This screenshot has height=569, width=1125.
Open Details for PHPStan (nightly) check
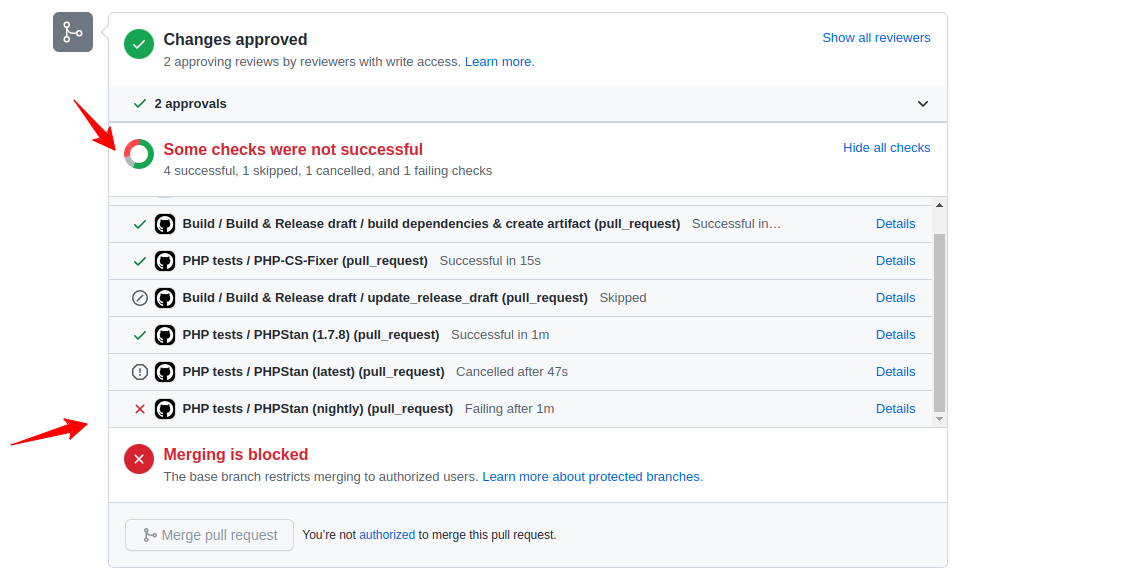[x=895, y=409]
